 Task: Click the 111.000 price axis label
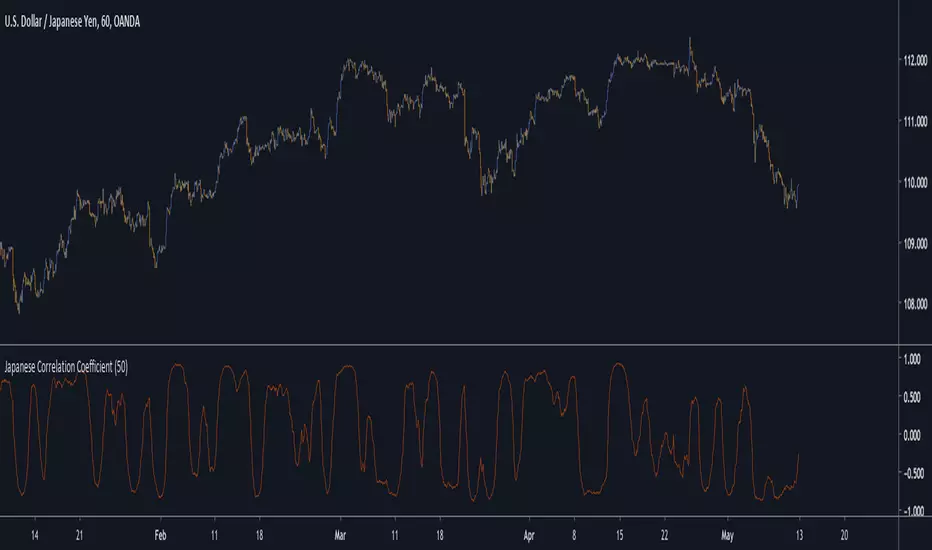click(x=915, y=121)
